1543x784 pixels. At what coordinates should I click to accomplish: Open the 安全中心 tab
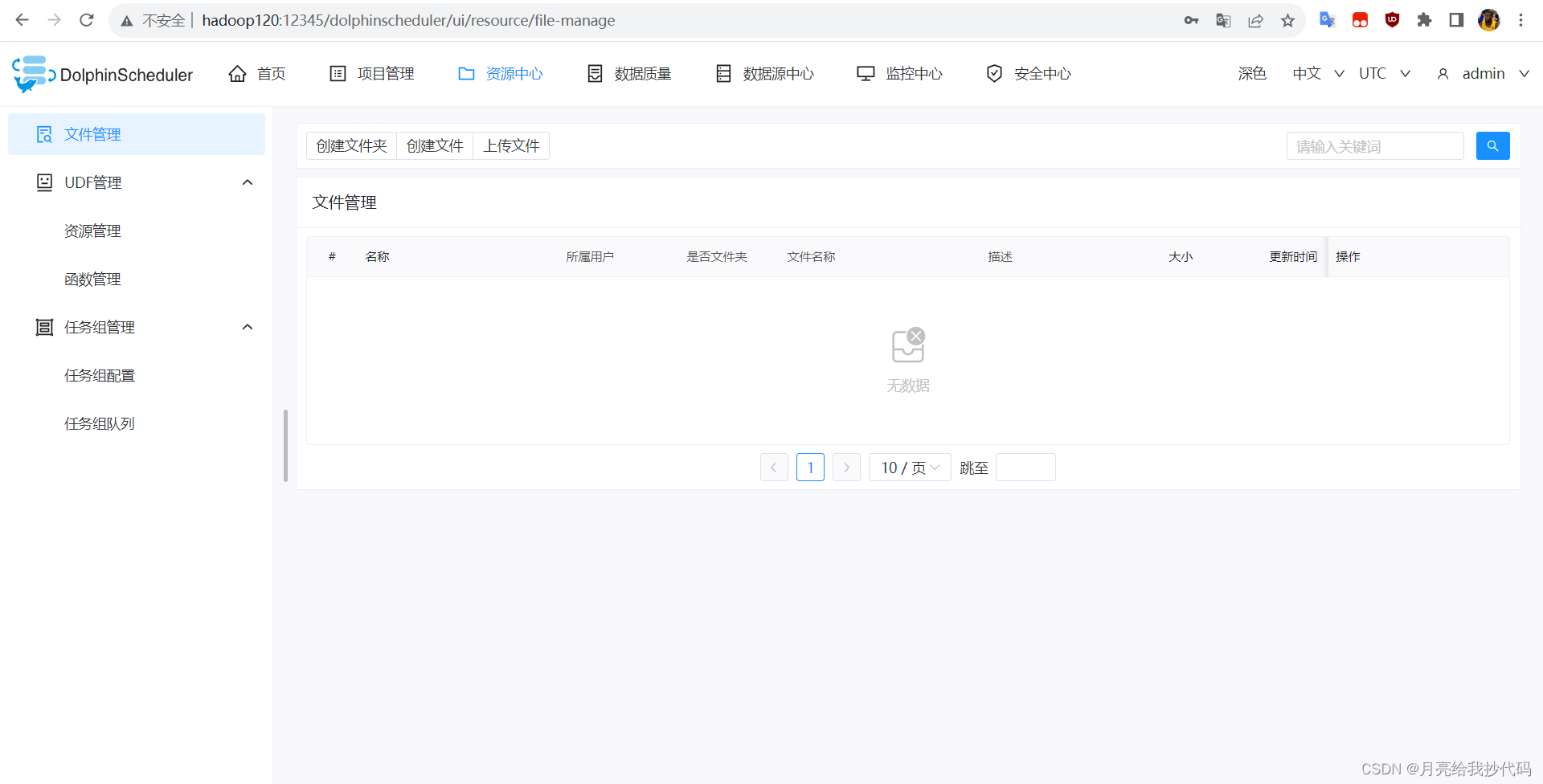(1029, 74)
